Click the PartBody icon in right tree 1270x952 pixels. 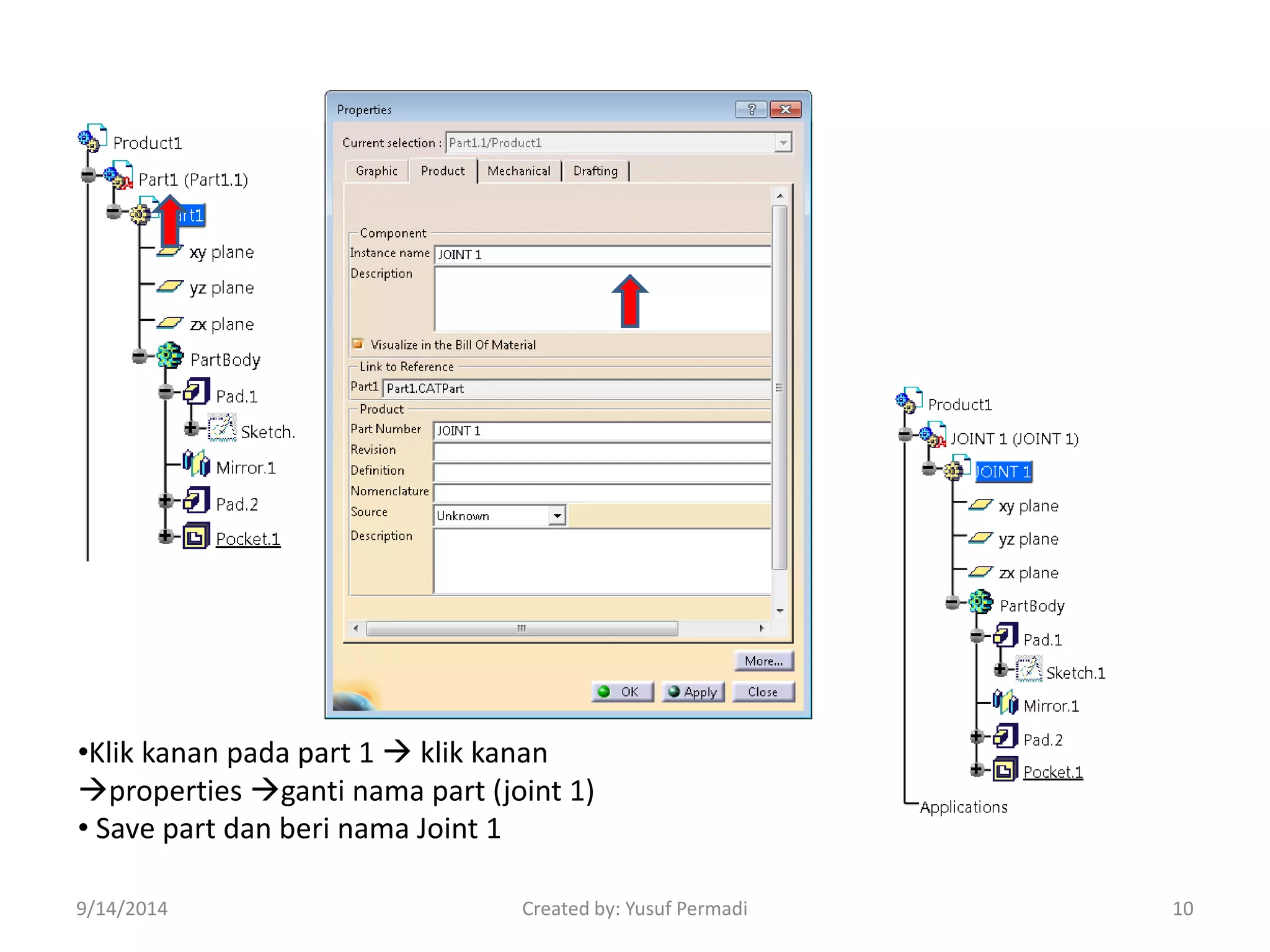coord(980,602)
